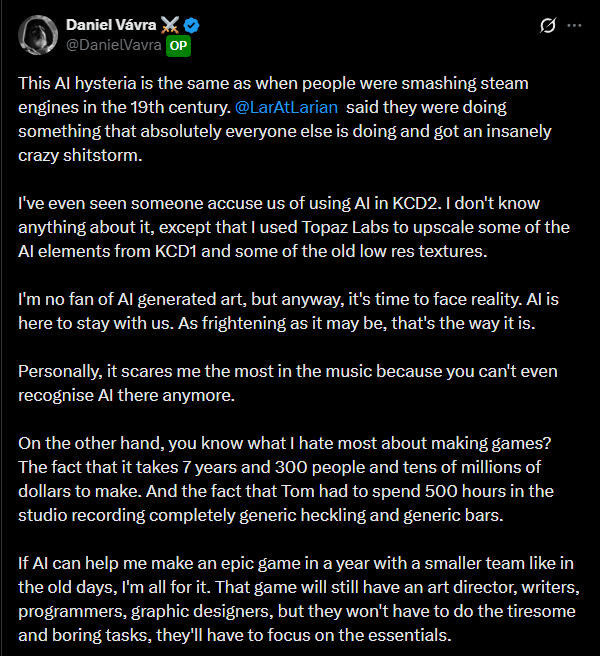Click the green OP badge
Image resolution: width=600 pixels, height=656 pixels.
click(178, 45)
